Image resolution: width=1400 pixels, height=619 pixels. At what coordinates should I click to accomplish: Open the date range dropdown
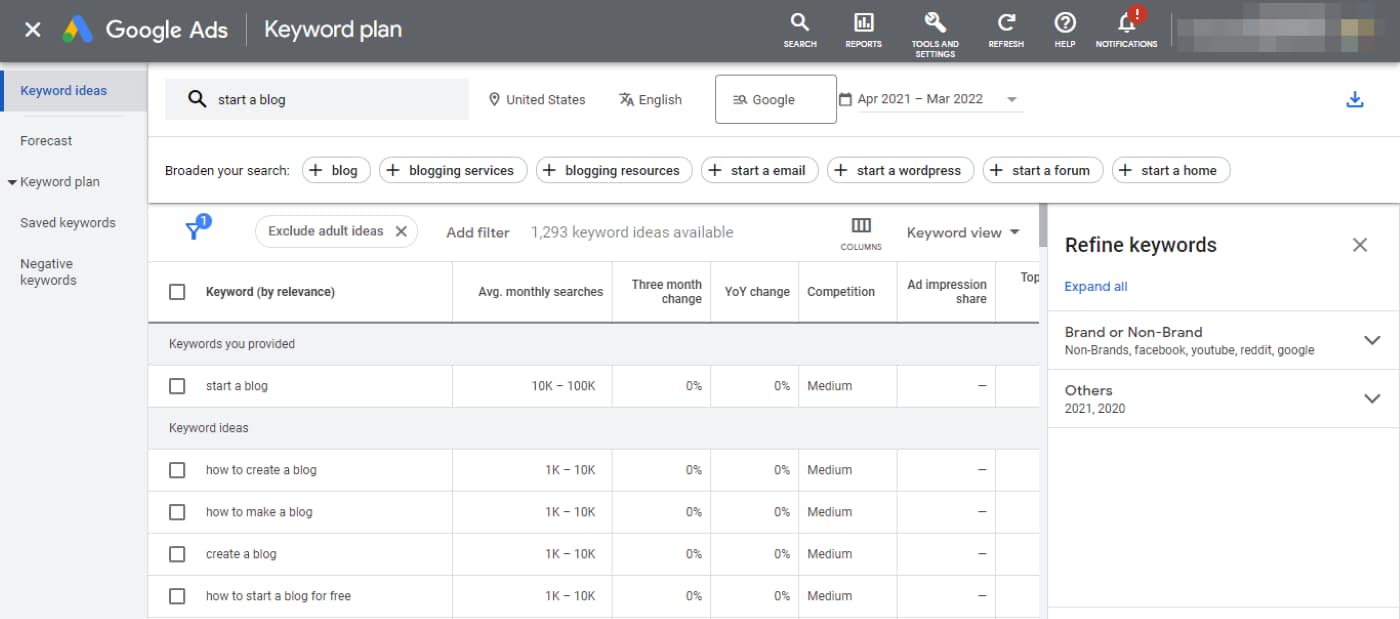1012,99
